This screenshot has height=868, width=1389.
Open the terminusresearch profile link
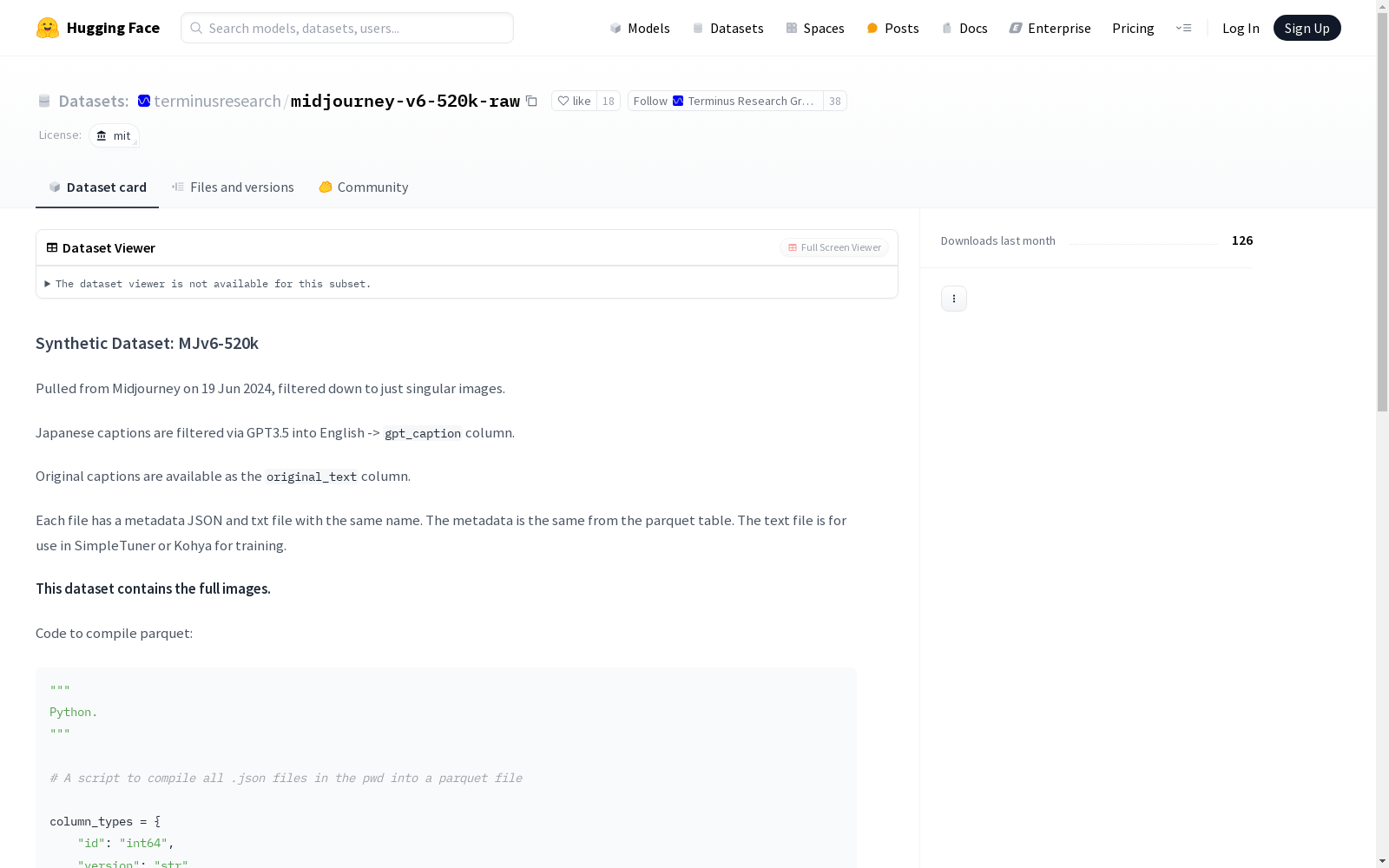(x=217, y=101)
